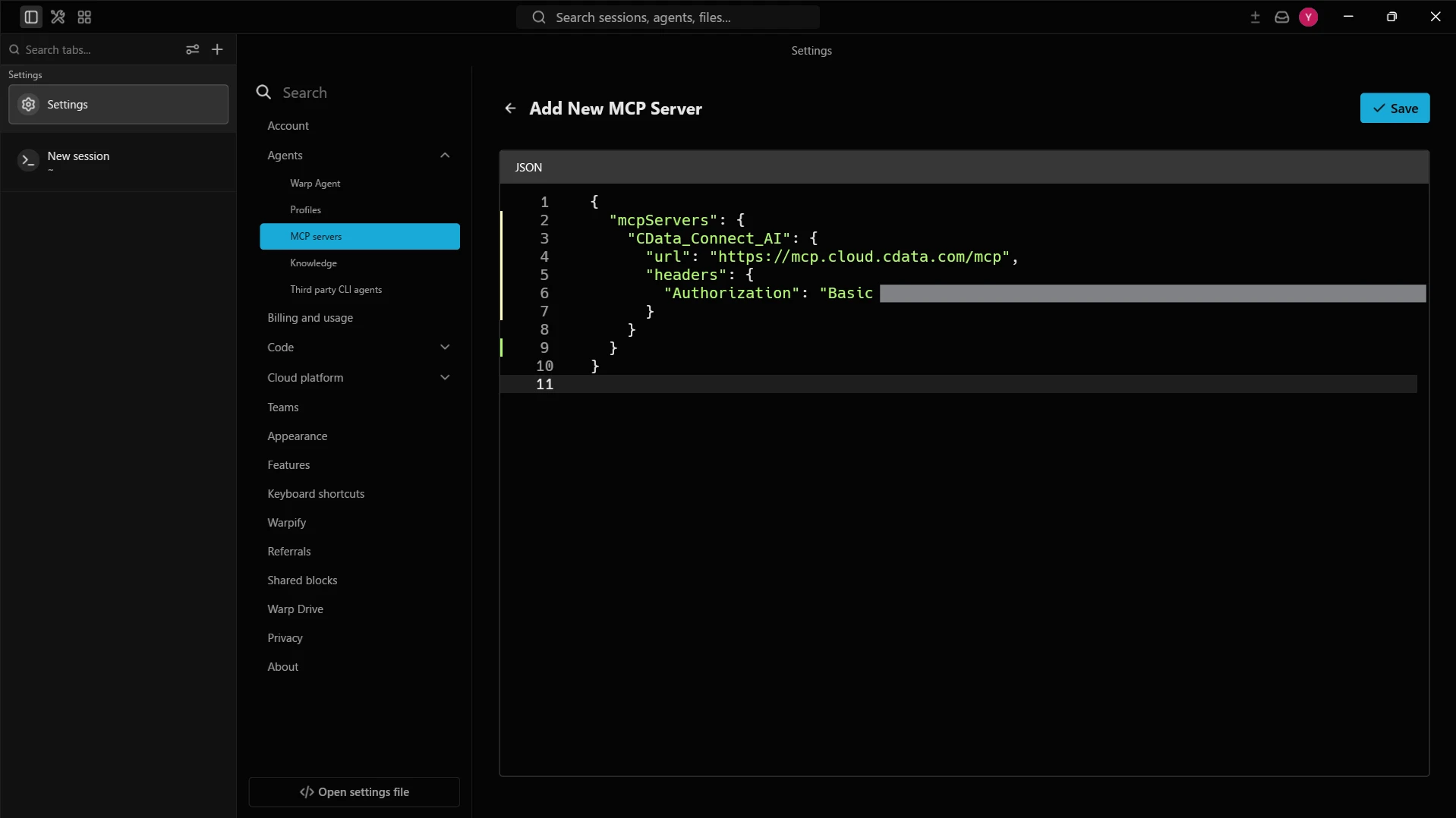This screenshot has height=818, width=1456.
Task: Click the New session terminal icon
Action: [x=28, y=160]
